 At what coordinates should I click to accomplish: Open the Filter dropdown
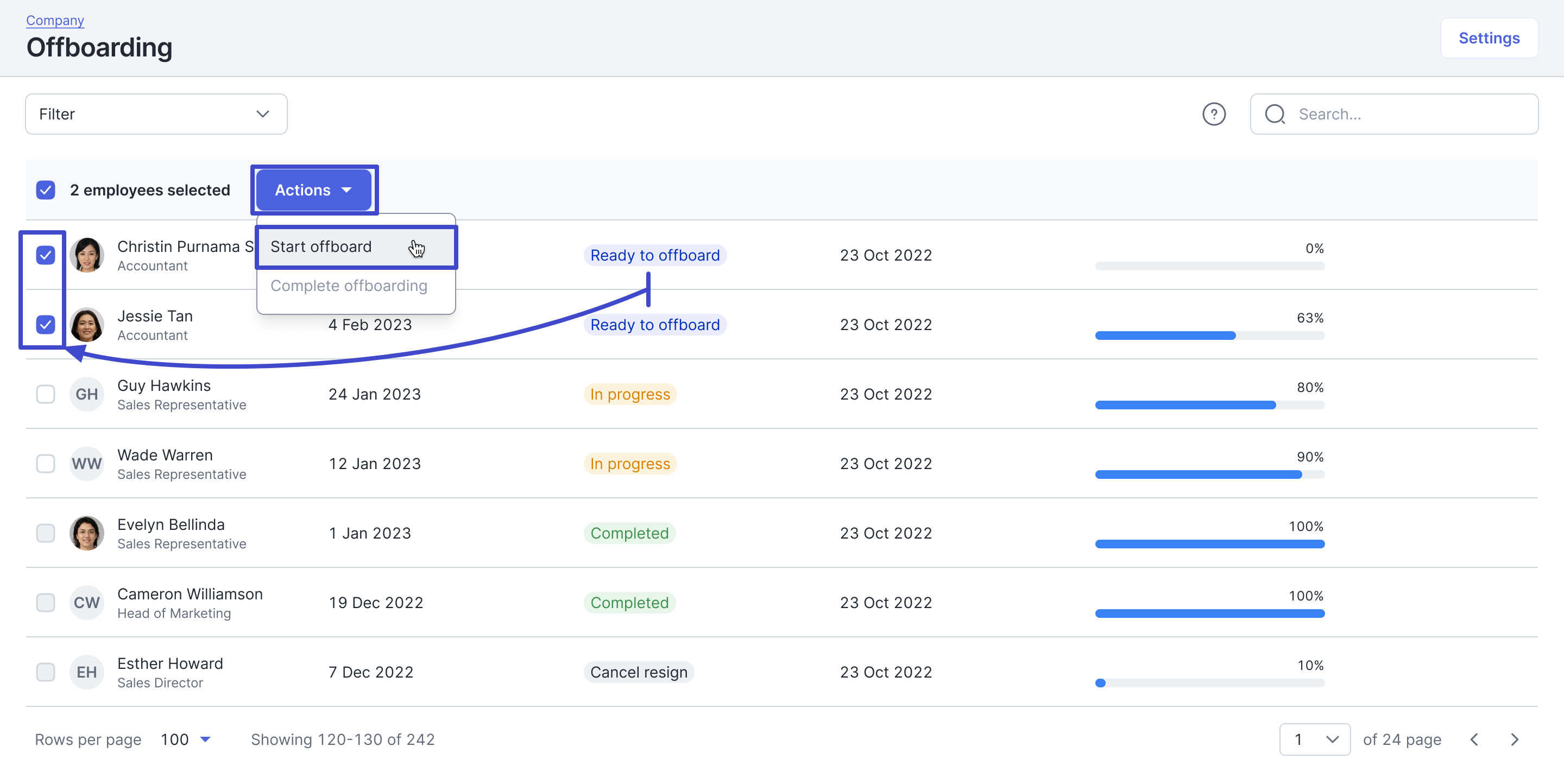(156, 114)
